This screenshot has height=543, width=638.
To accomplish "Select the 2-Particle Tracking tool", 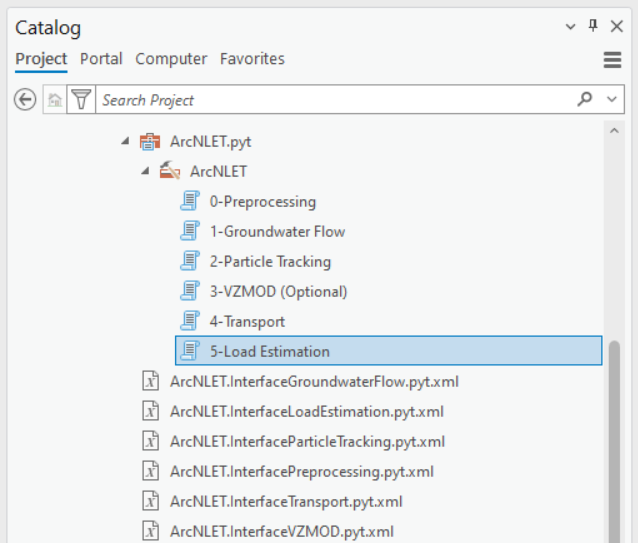I will pyautogui.click(x=270, y=262).
